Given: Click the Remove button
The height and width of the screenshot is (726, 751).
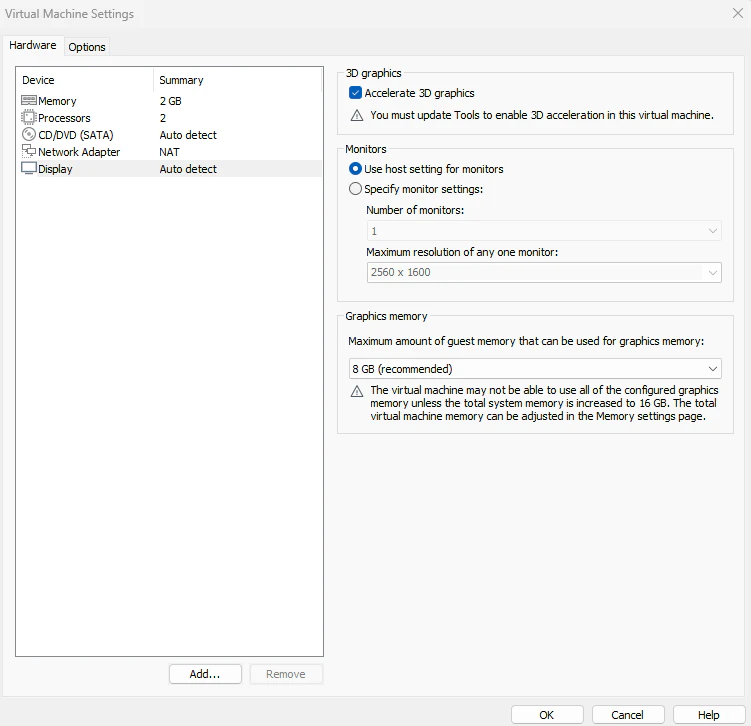Looking at the screenshot, I should point(286,674).
